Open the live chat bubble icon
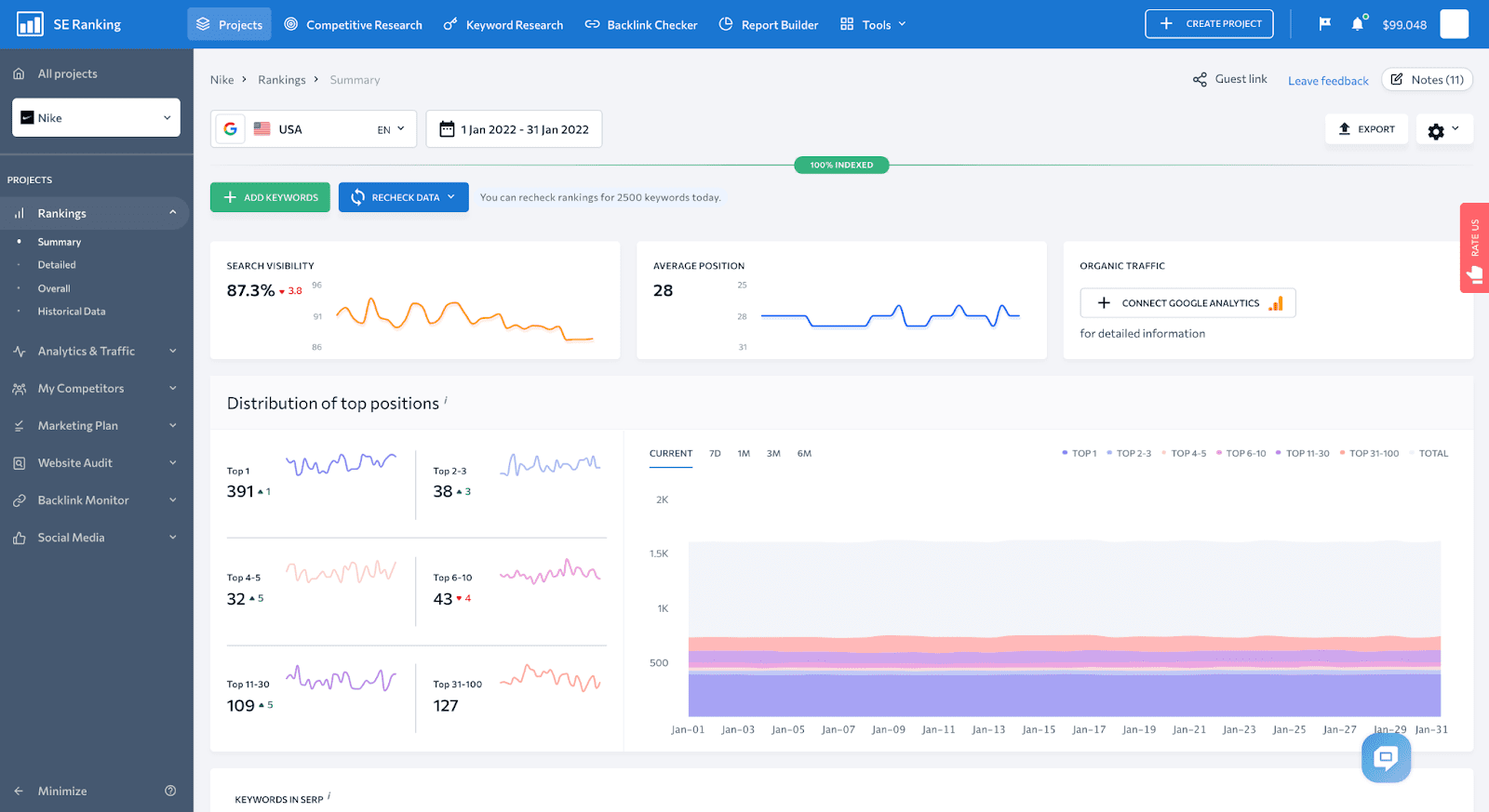The image size is (1489, 812). pyautogui.click(x=1386, y=758)
